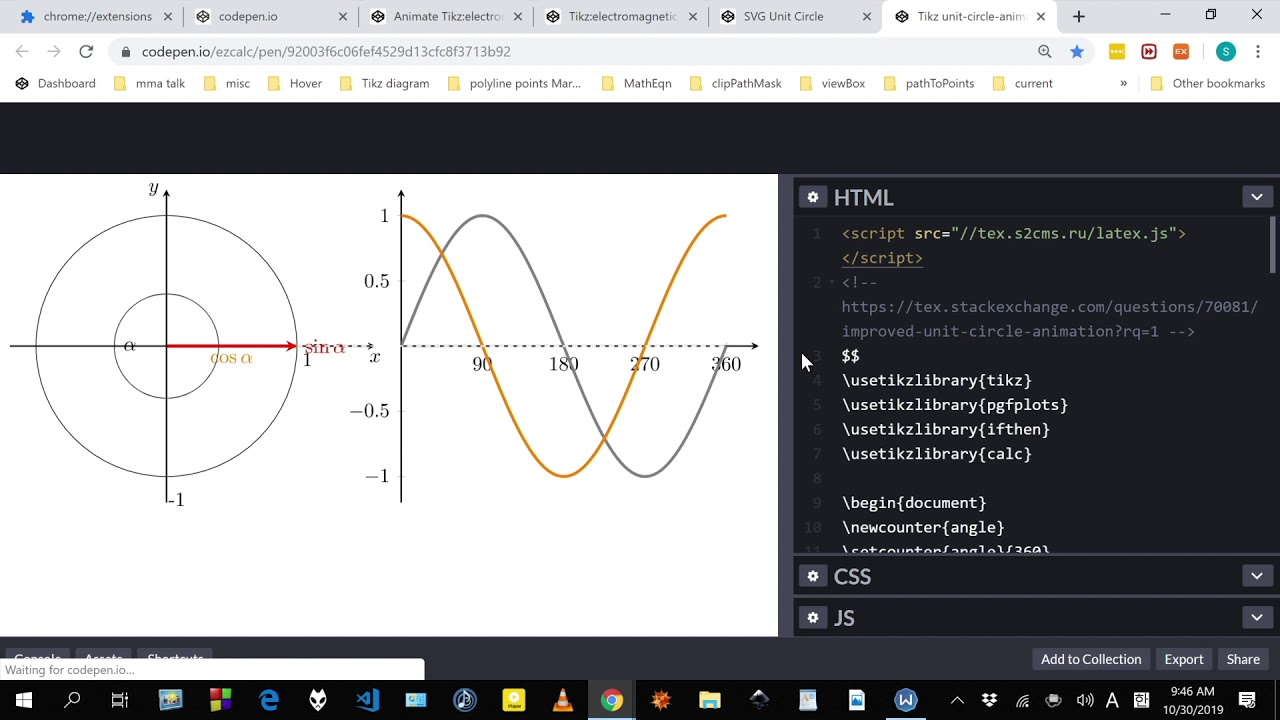Go forward to the next page
The width and height of the screenshot is (1280, 720).
tap(54, 51)
